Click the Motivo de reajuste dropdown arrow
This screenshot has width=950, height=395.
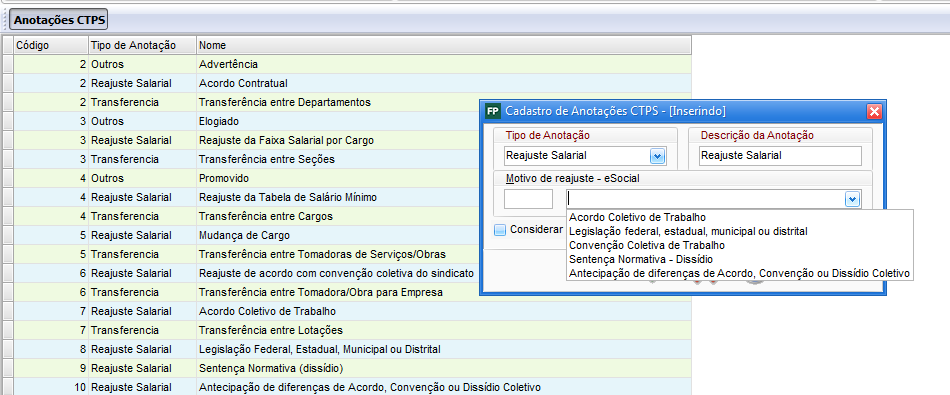click(x=852, y=199)
